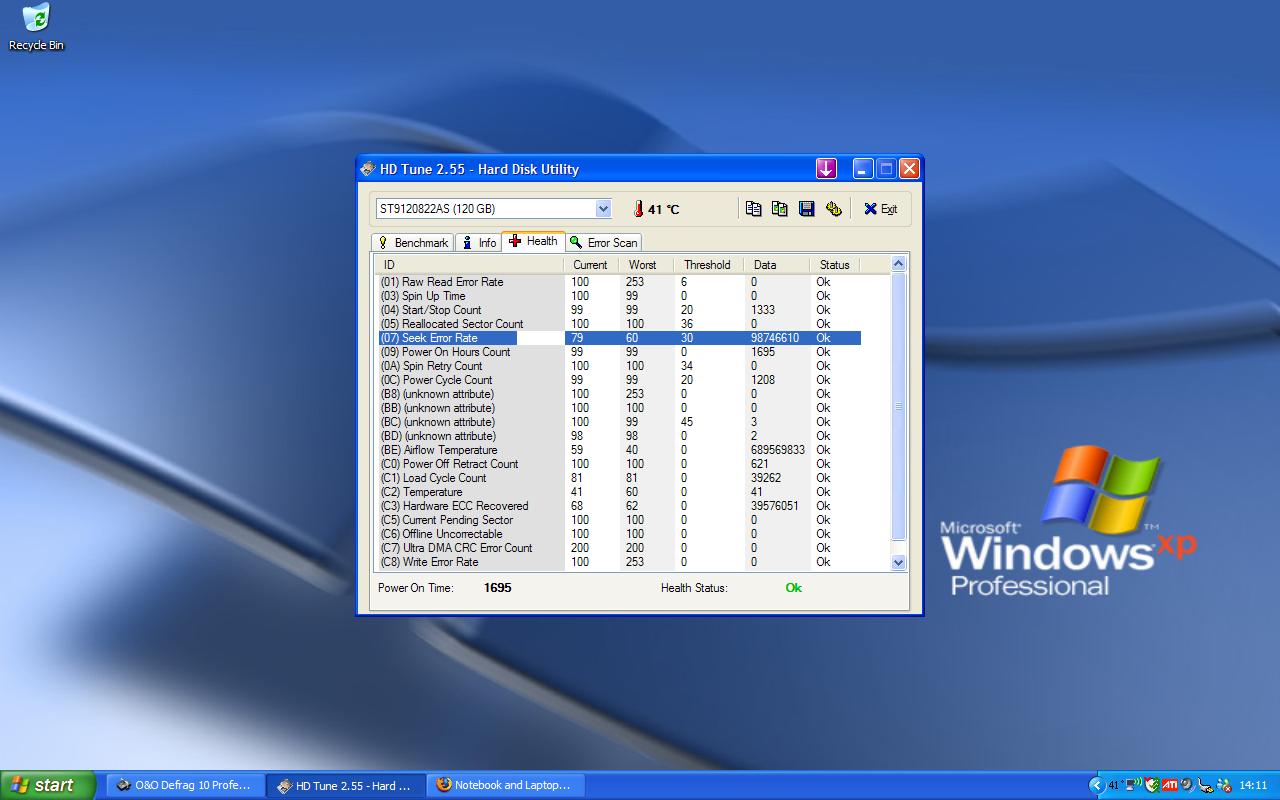Expand hidden tray icons arrow
Image resolution: width=1280 pixels, height=800 pixels.
pos(1097,785)
